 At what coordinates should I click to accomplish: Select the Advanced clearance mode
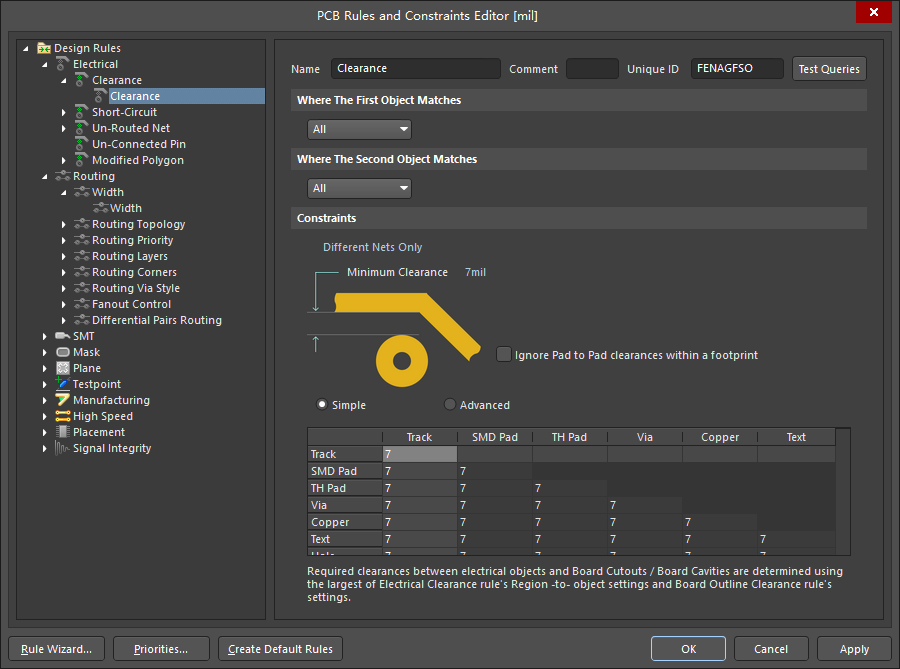click(450, 404)
